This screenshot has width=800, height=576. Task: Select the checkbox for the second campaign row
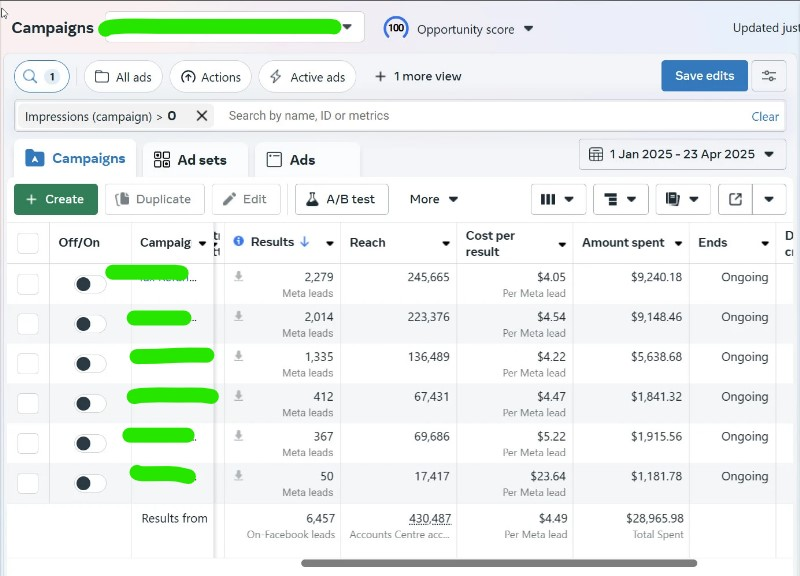[x=27, y=323]
